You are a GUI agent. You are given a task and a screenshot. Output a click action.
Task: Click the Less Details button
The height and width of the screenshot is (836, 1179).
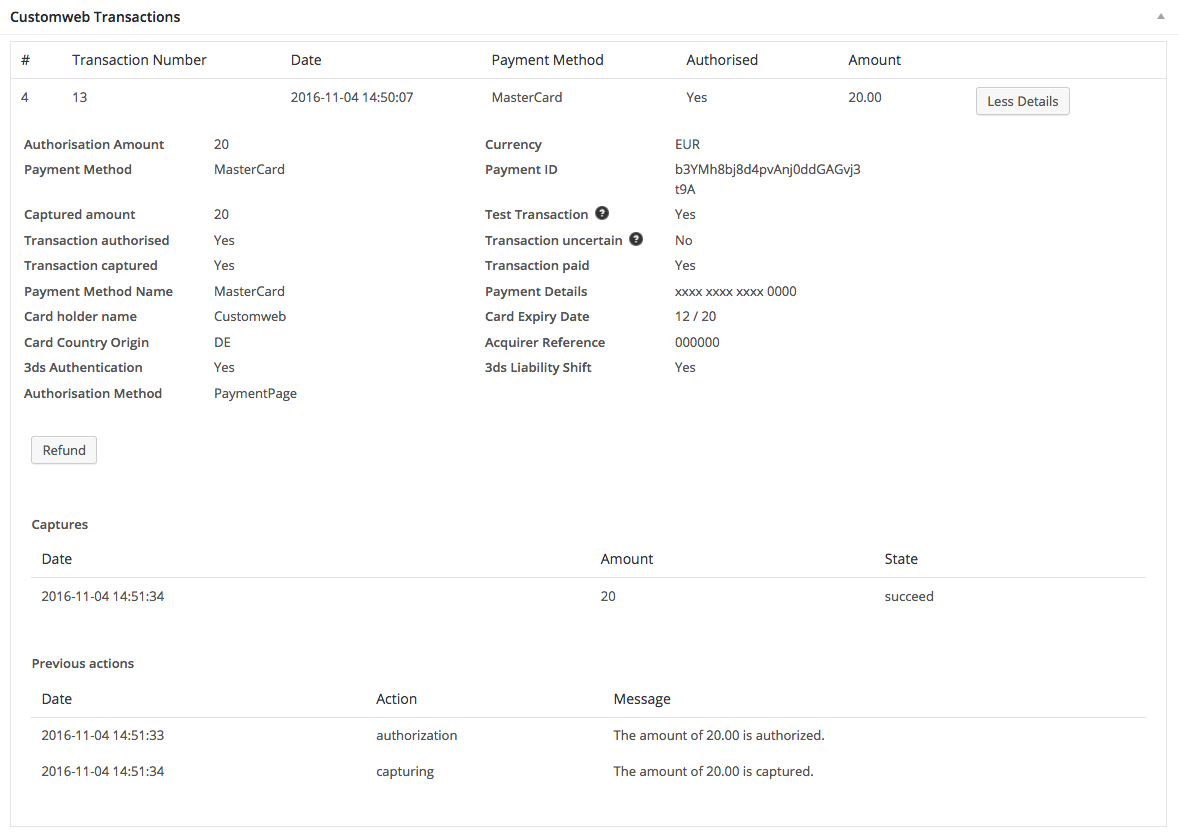tap(1022, 101)
